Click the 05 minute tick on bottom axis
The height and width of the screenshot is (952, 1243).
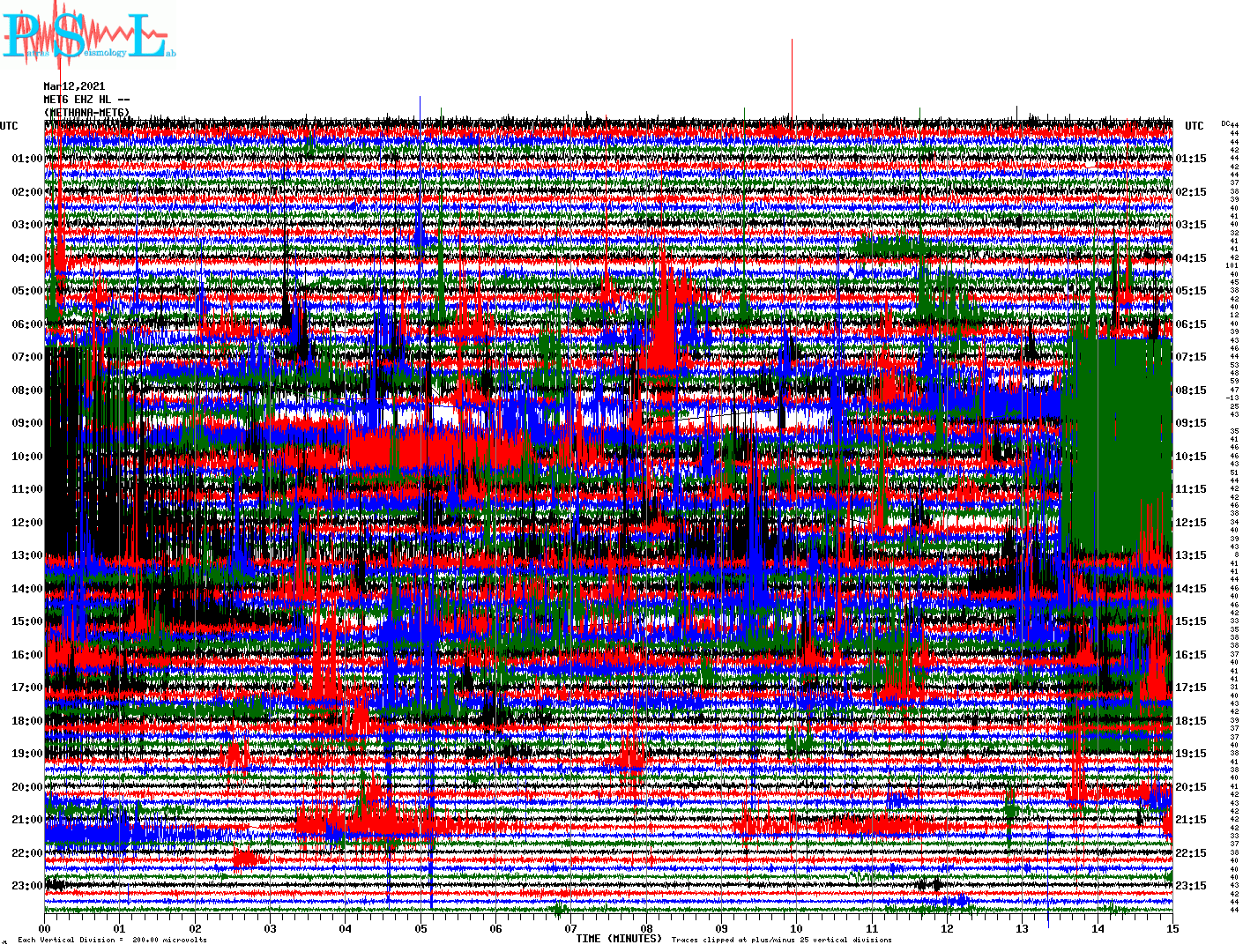(x=421, y=929)
